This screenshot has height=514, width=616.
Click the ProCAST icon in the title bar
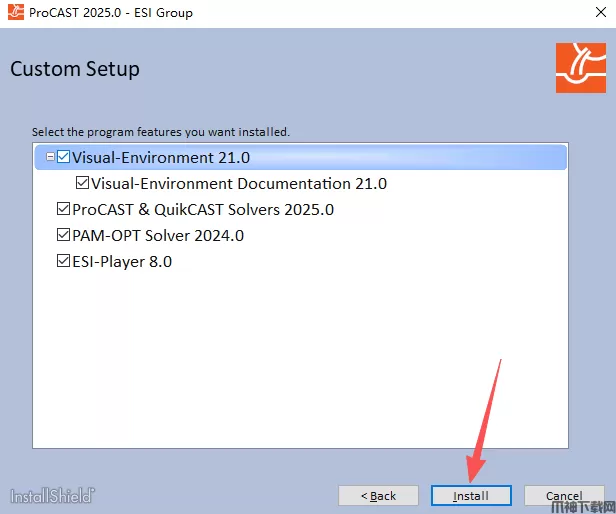pos(16,12)
